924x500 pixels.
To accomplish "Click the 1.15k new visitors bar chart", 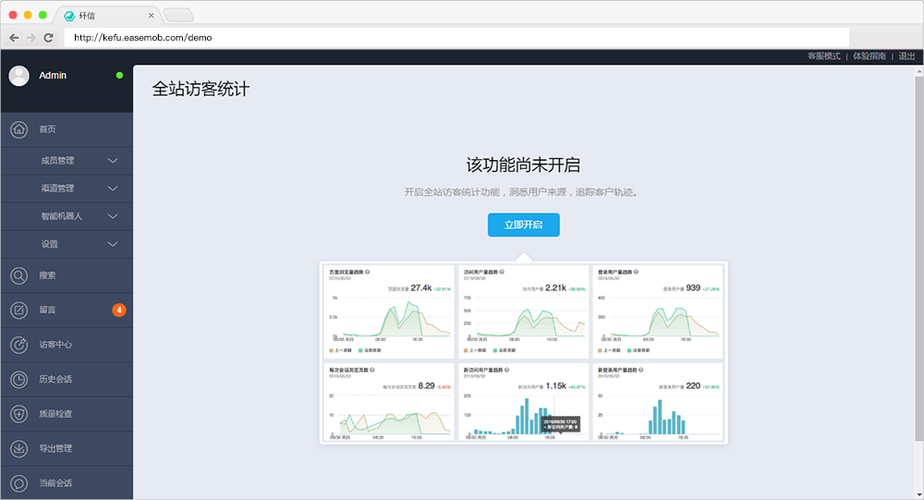I will (x=523, y=402).
